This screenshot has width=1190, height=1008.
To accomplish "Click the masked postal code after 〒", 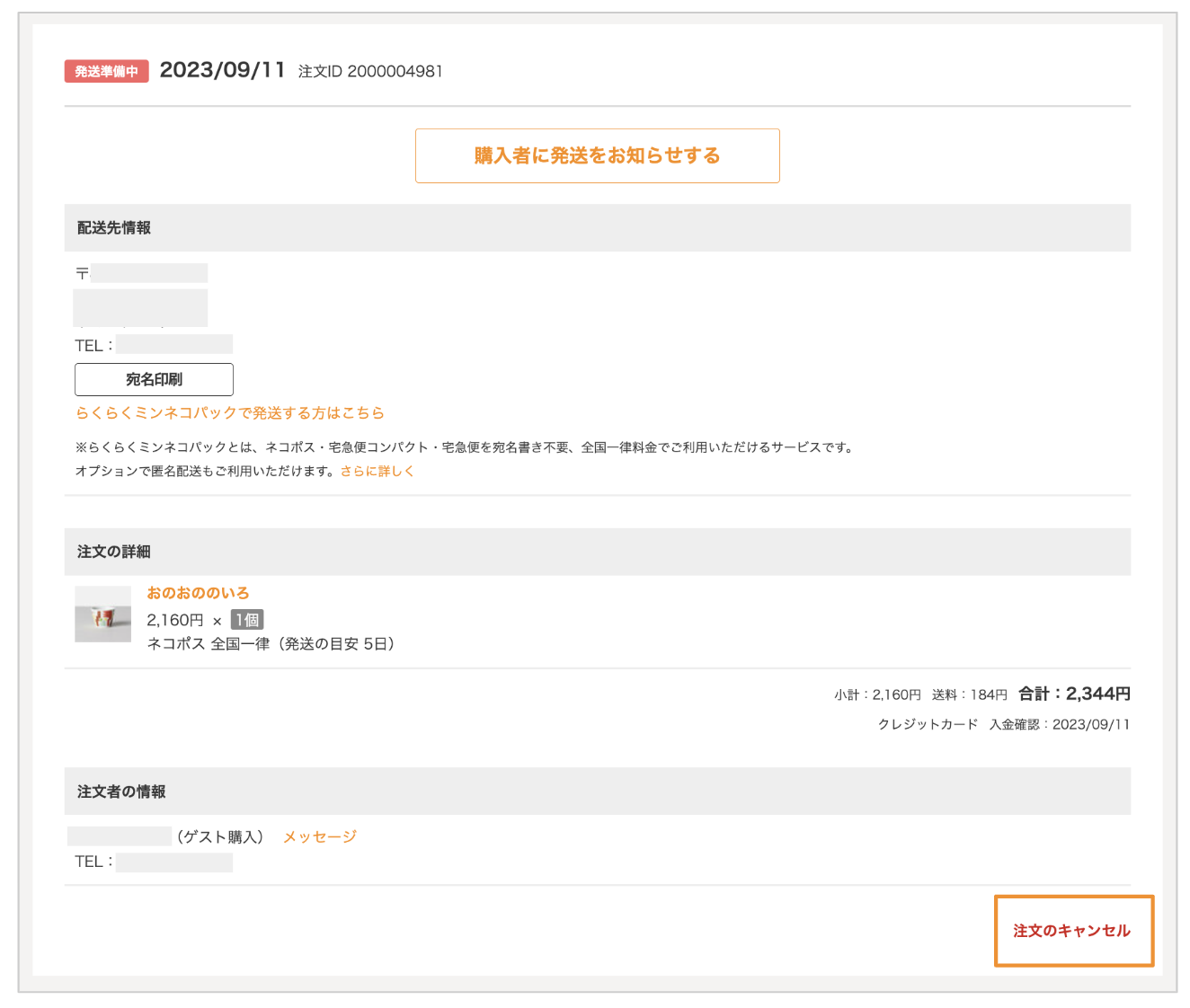I will click(149, 273).
